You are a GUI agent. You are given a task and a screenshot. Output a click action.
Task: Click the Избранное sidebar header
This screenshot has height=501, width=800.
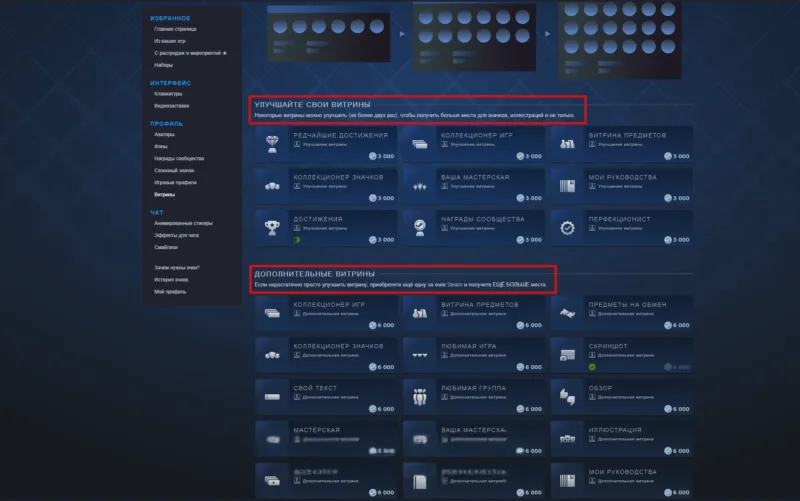(x=170, y=18)
